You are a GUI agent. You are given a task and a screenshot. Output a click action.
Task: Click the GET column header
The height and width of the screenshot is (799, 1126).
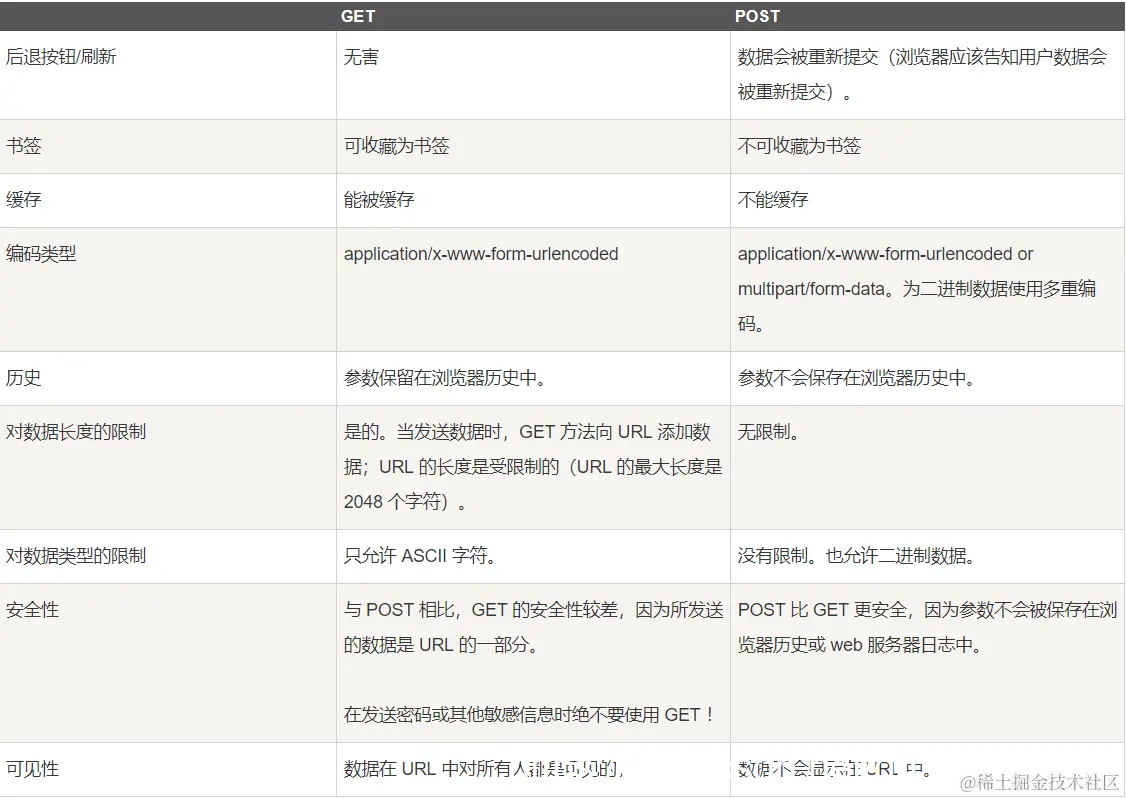tap(357, 16)
